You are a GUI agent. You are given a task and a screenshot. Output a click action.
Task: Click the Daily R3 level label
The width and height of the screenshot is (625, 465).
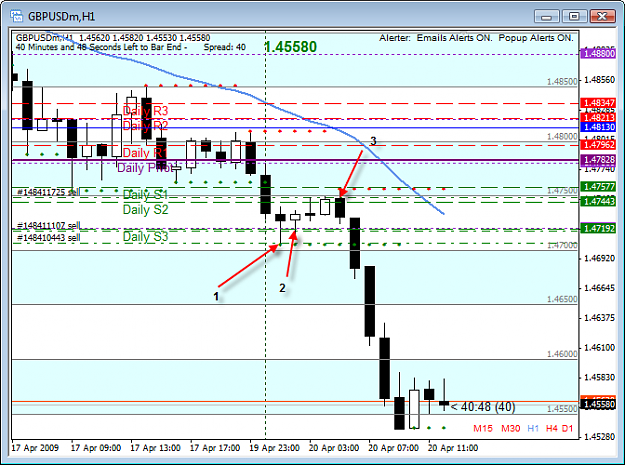coord(145,111)
